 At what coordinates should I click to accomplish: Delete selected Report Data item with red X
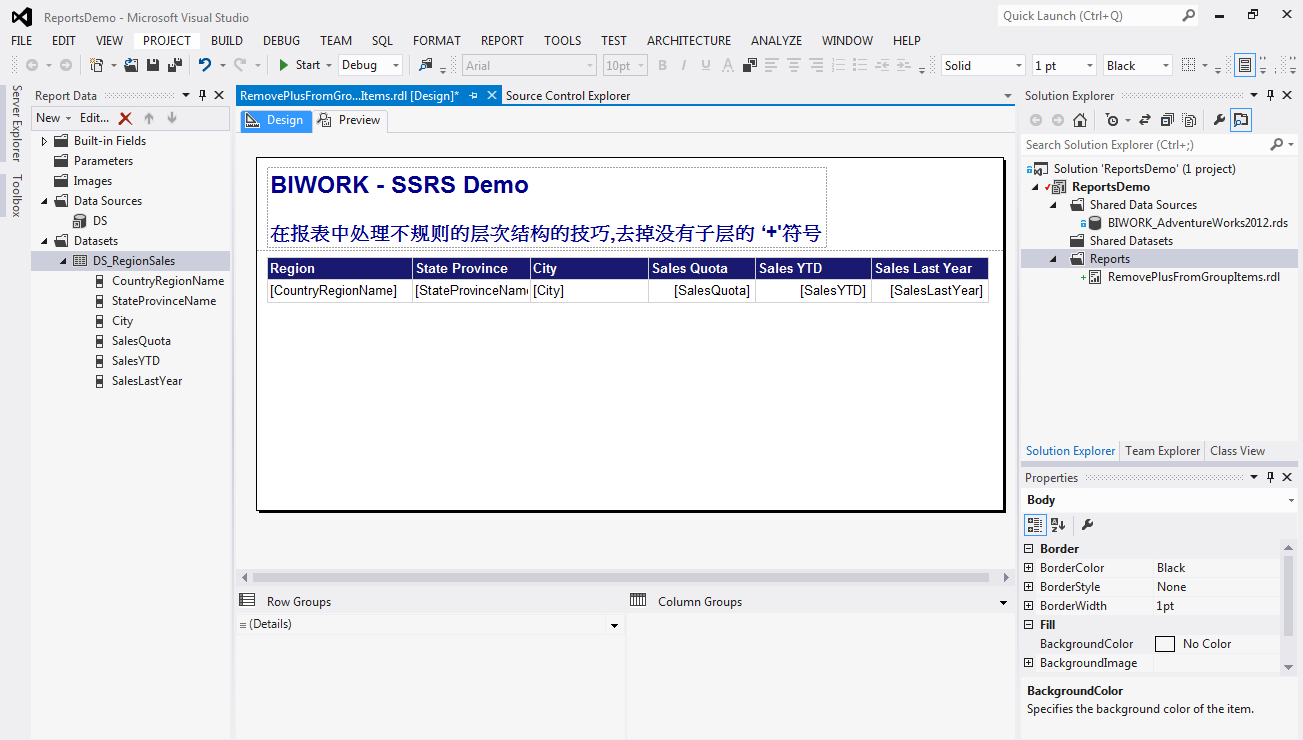(x=125, y=118)
